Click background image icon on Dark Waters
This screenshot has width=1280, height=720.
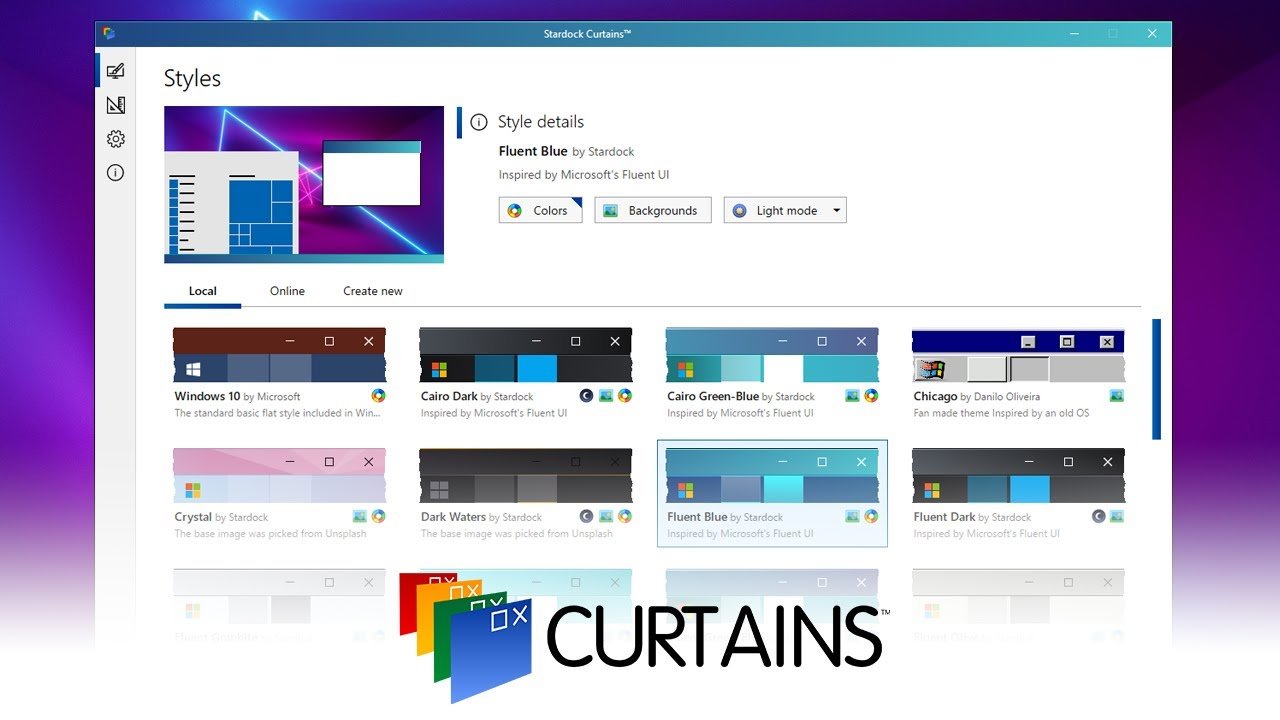pyautogui.click(x=606, y=517)
